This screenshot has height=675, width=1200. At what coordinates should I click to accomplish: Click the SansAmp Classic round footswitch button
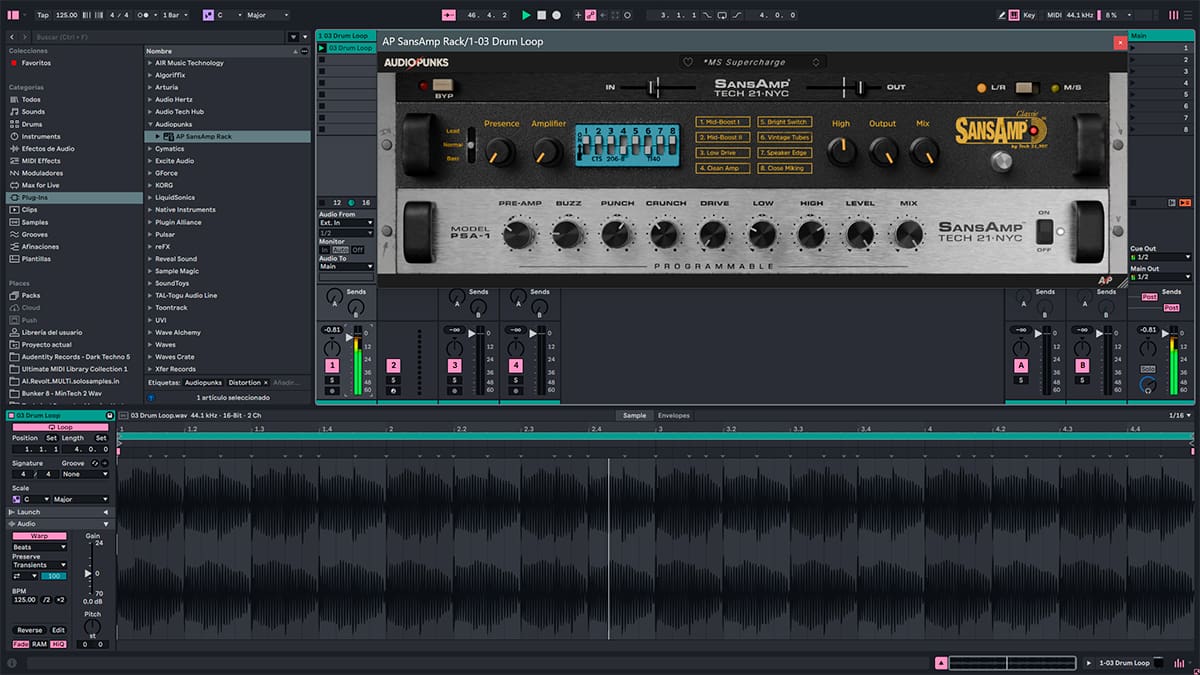[x=1001, y=161]
